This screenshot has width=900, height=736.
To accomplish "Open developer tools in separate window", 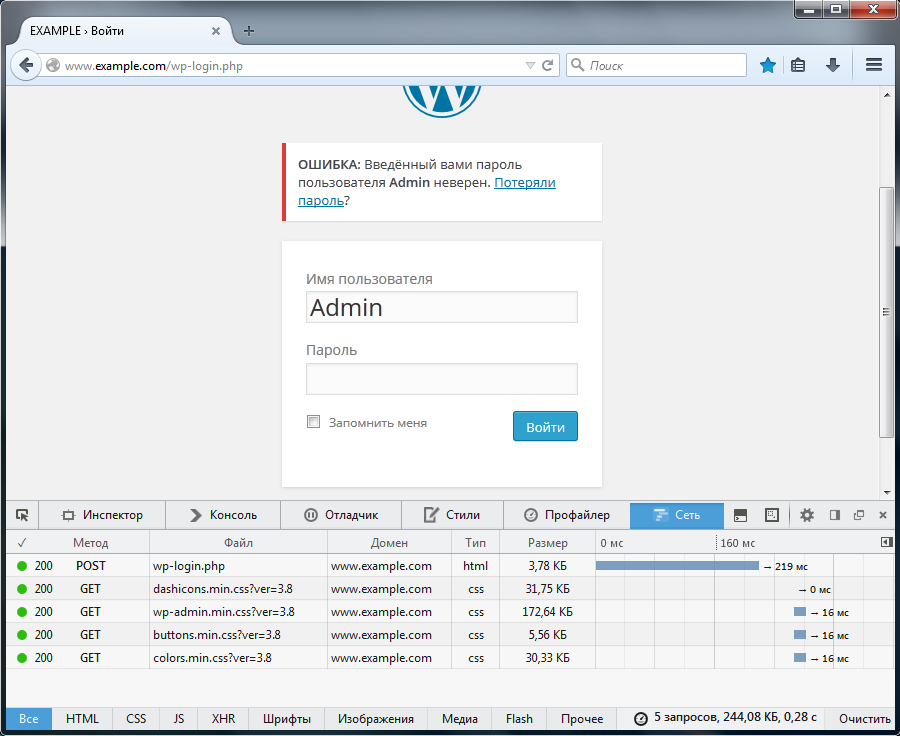I will click(859, 515).
